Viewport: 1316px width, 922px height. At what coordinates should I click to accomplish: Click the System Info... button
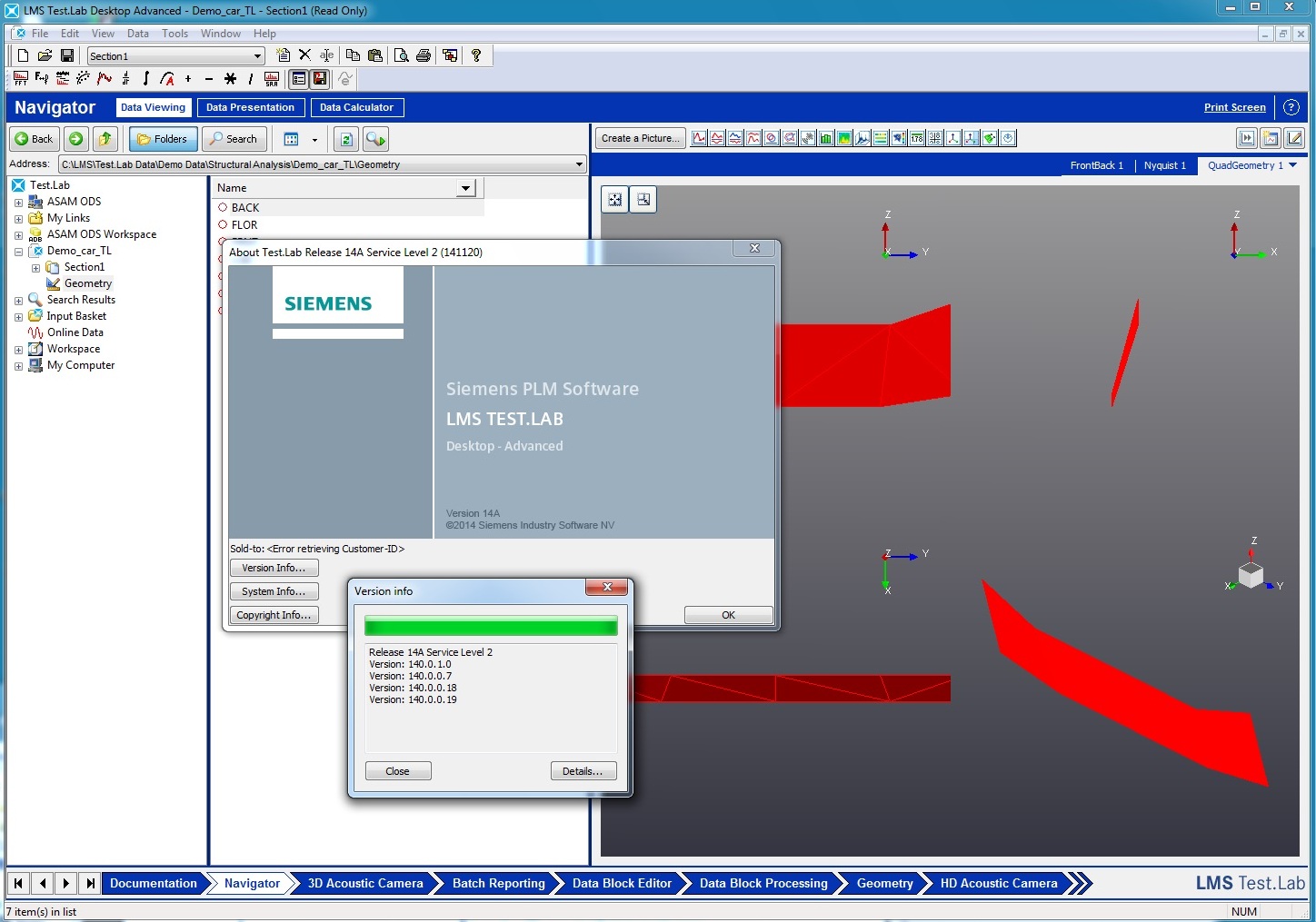274,591
